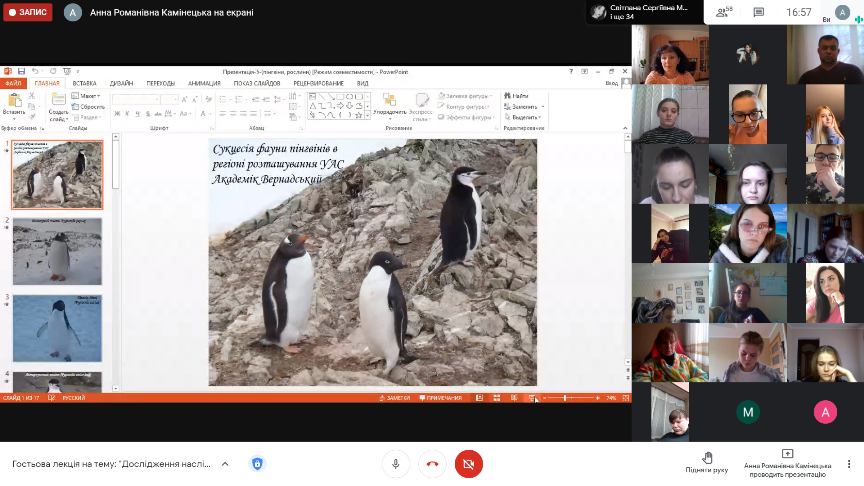Click the blue meeting security shield icon
The height and width of the screenshot is (486, 864).
257,464
